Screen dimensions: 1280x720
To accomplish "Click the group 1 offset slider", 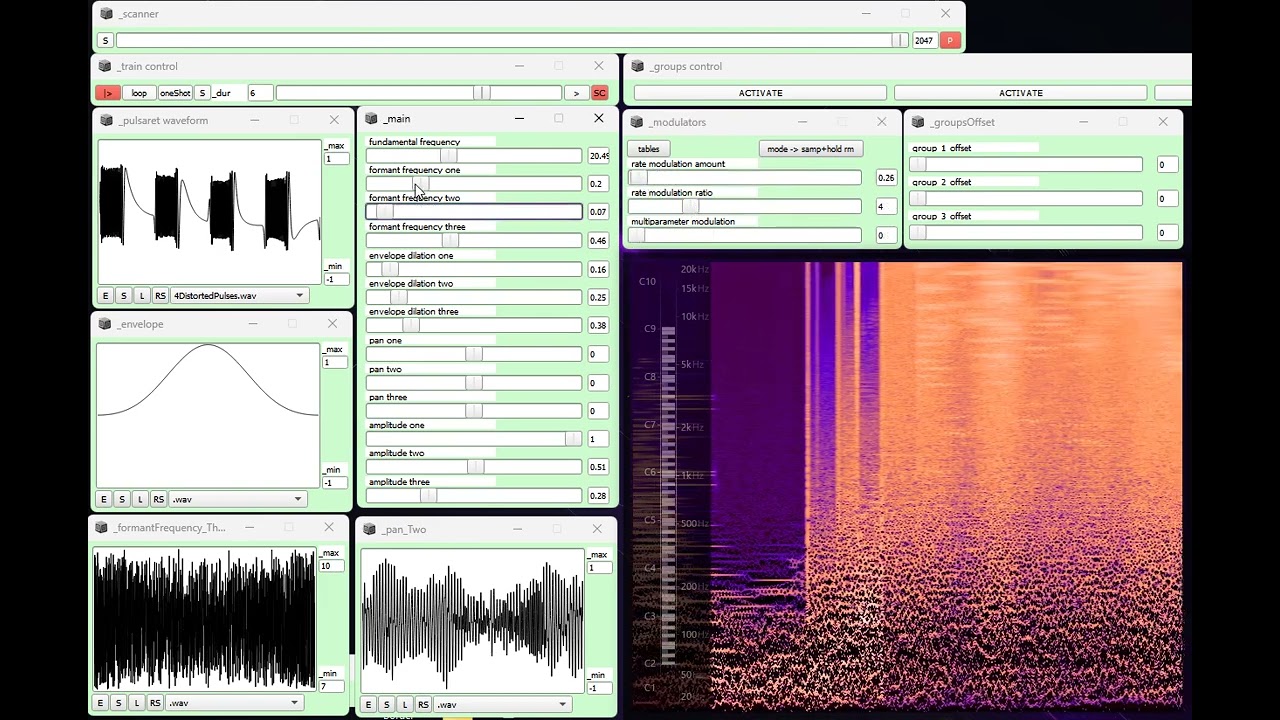I will coord(1026,165).
